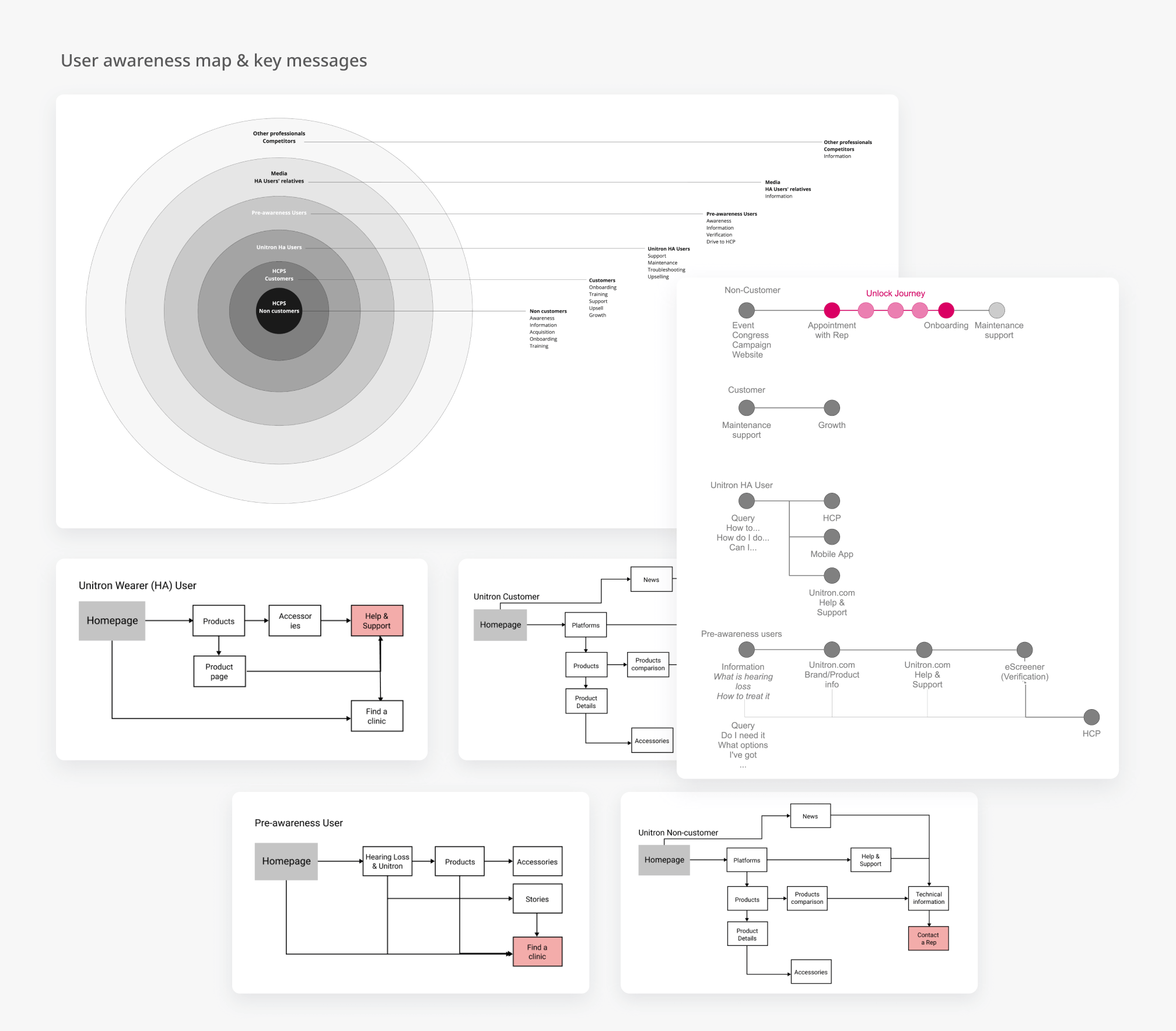Click the magenta 'Onboarding' journey node

(x=946, y=310)
